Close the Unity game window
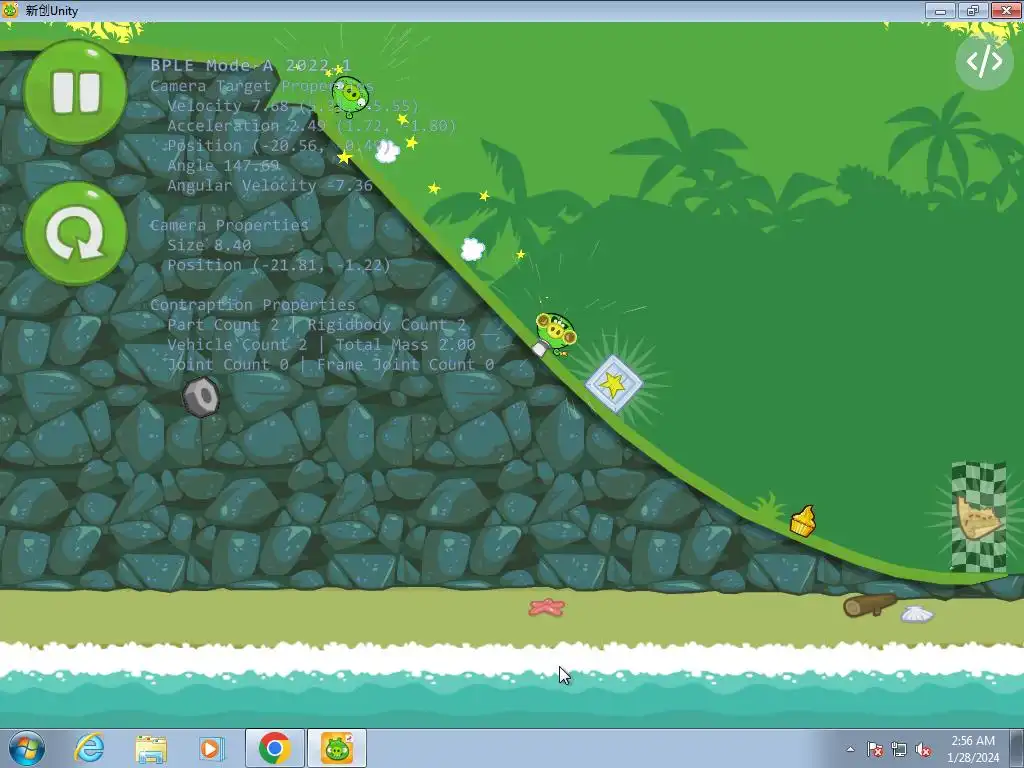Image resolution: width=1024 pixels, height=768 pixels. coord(1006,10)
